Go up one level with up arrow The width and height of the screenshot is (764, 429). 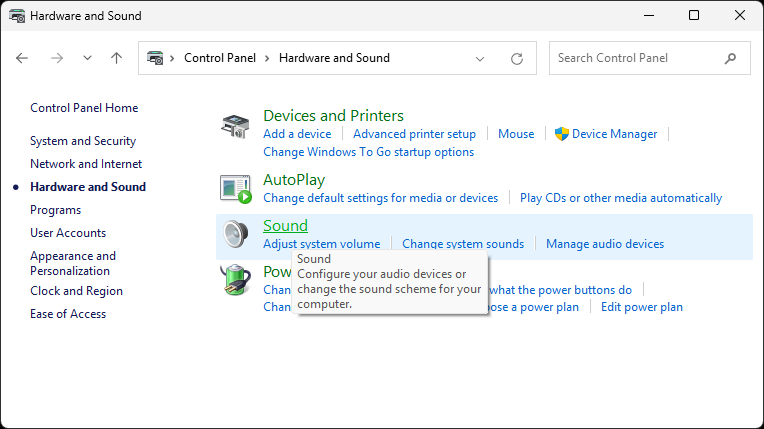(x=117, y=58)
